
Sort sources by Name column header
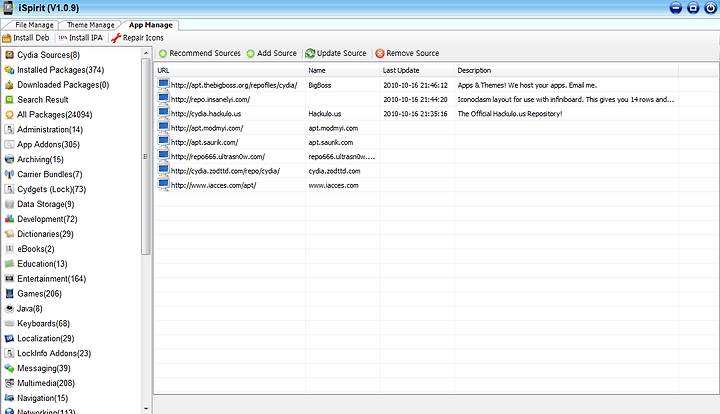pyautogui.click(x=343, y=70)
